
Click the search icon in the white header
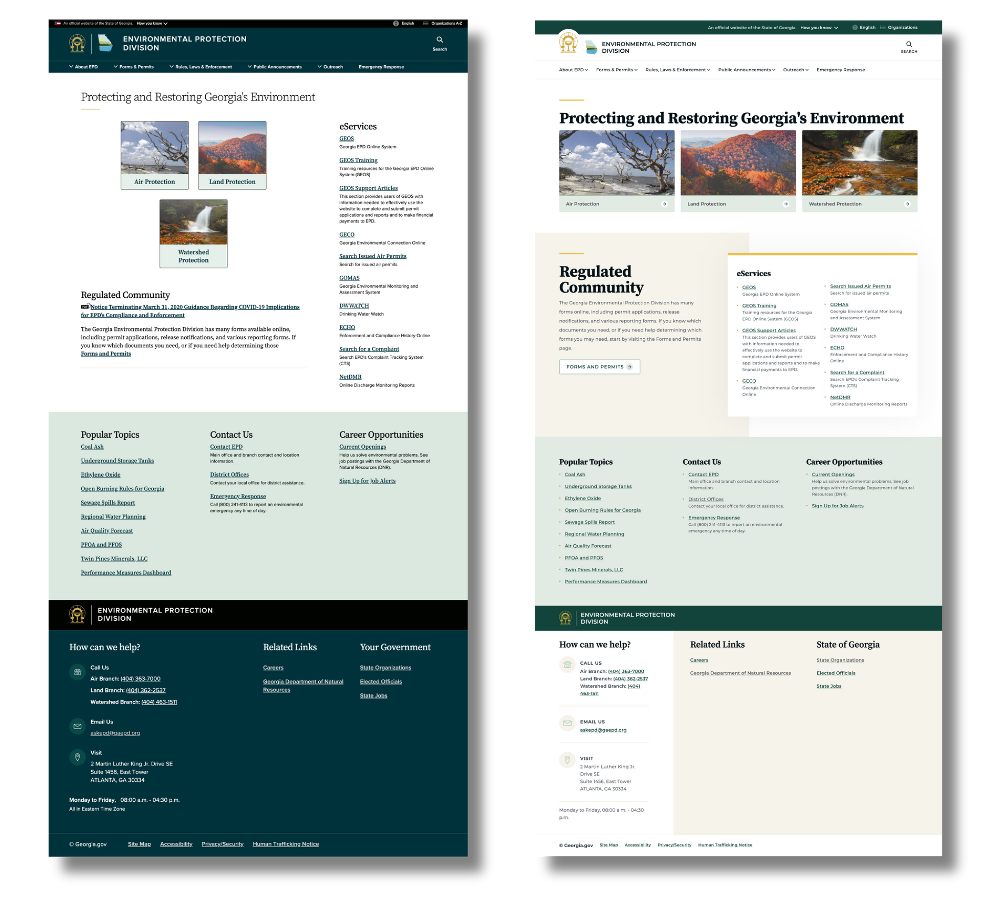pos(908,44)
